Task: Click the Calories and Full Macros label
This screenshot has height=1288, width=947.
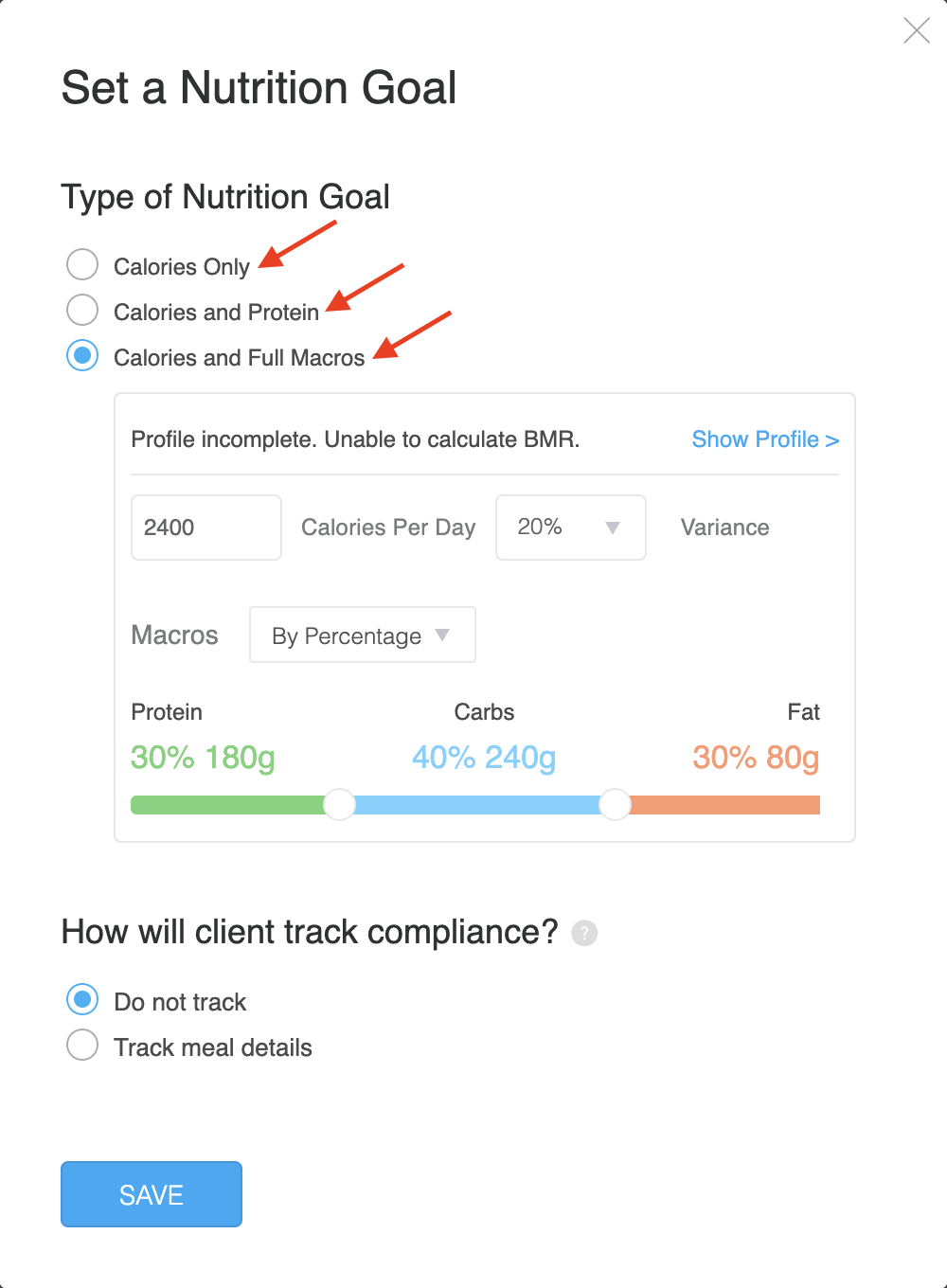Action: pyautogui.click(x=240, y=358)
